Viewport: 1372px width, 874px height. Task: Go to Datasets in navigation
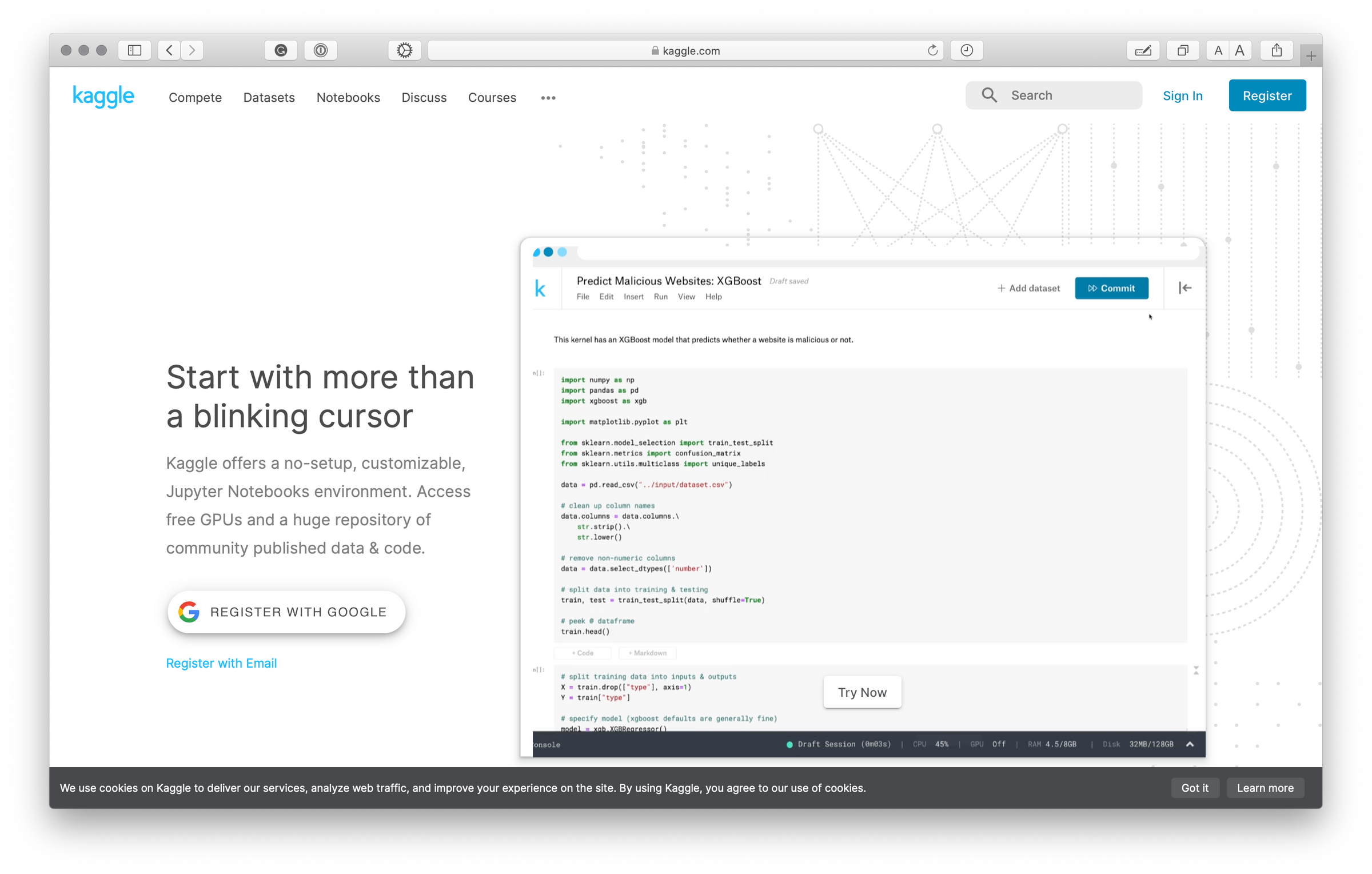[269, 98]
